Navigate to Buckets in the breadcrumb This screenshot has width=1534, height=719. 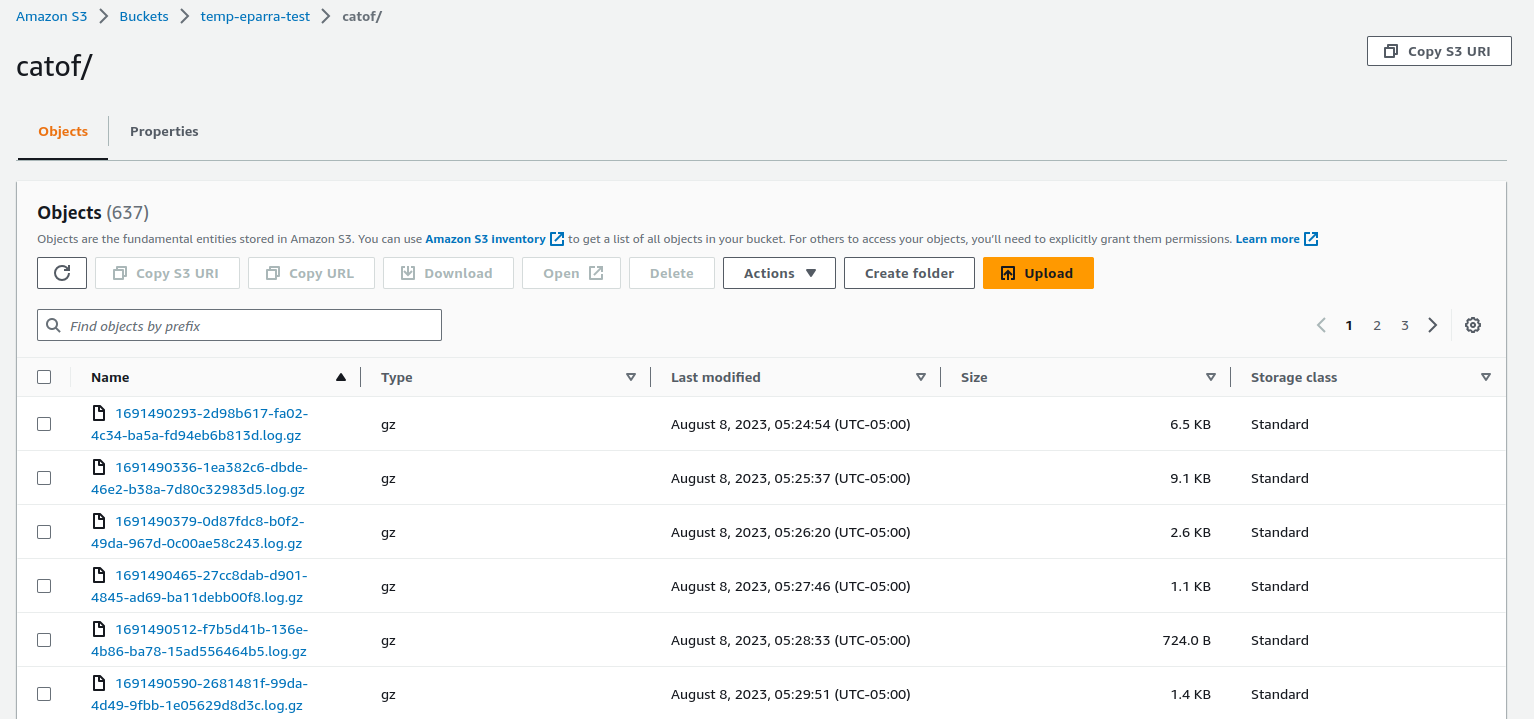(x=144, y=17)
